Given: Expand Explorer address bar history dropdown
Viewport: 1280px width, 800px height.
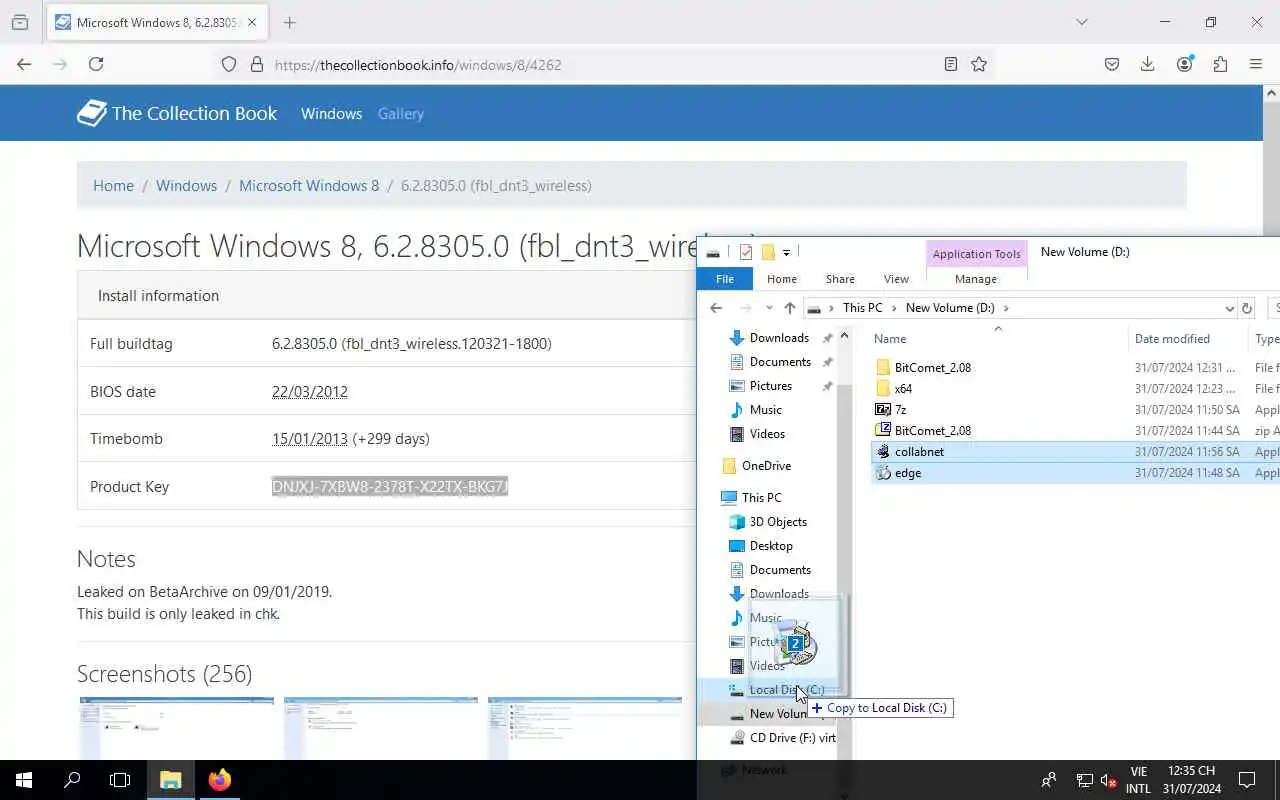Looking at the screenshot, I should 1229,308.
